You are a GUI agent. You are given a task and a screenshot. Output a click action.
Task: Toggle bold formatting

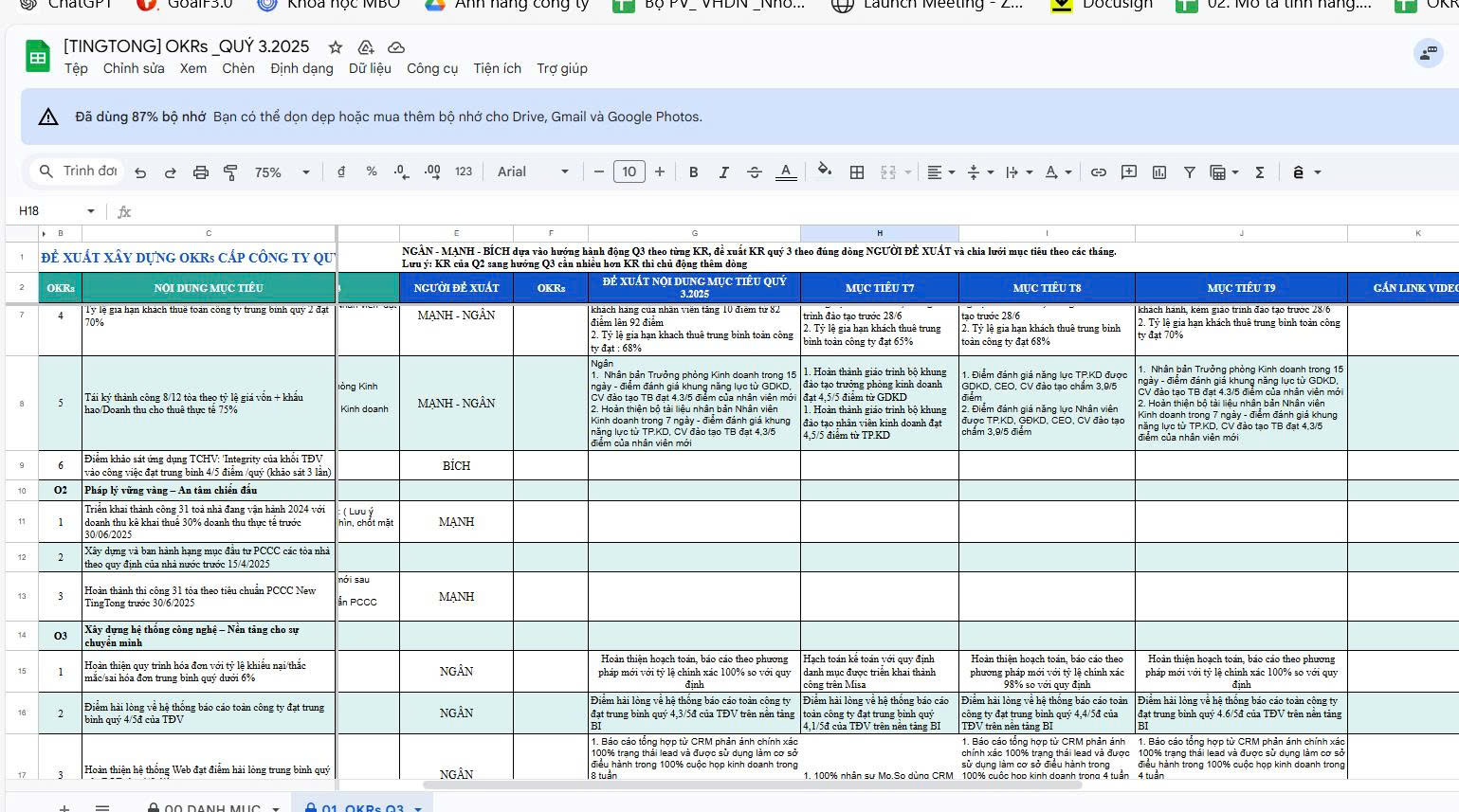pyautogui.click(x=694, y=172)
